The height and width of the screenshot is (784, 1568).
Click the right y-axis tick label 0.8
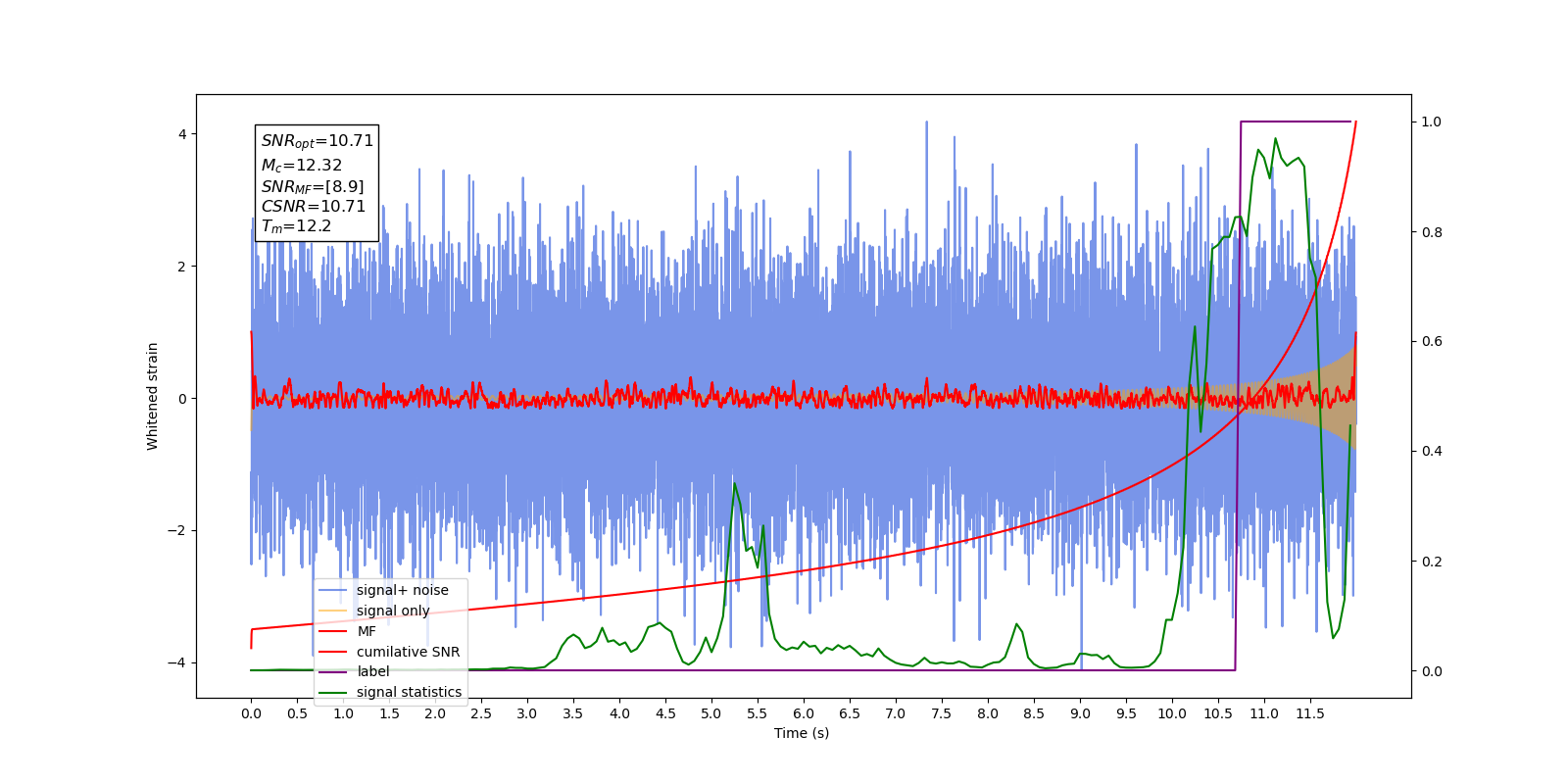coord(1432,232)
